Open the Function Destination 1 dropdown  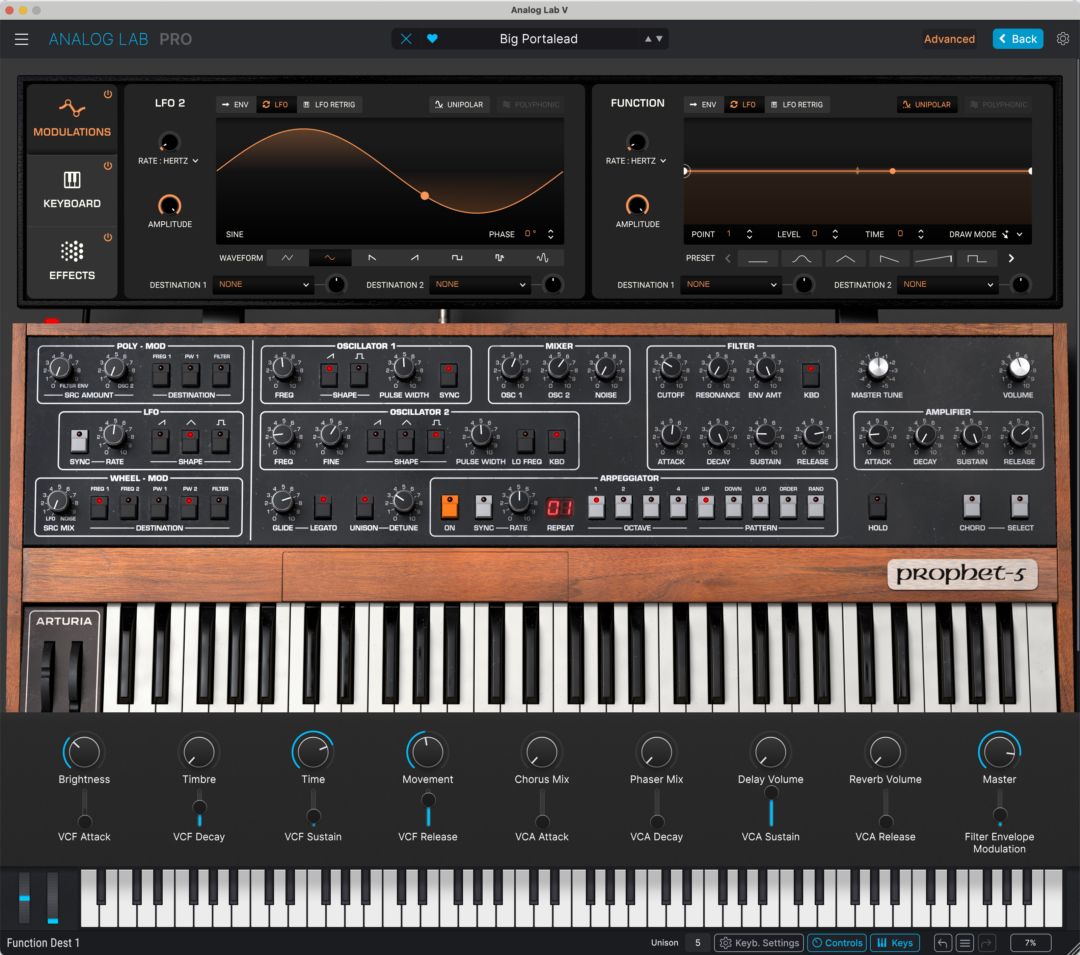(731, 284)
